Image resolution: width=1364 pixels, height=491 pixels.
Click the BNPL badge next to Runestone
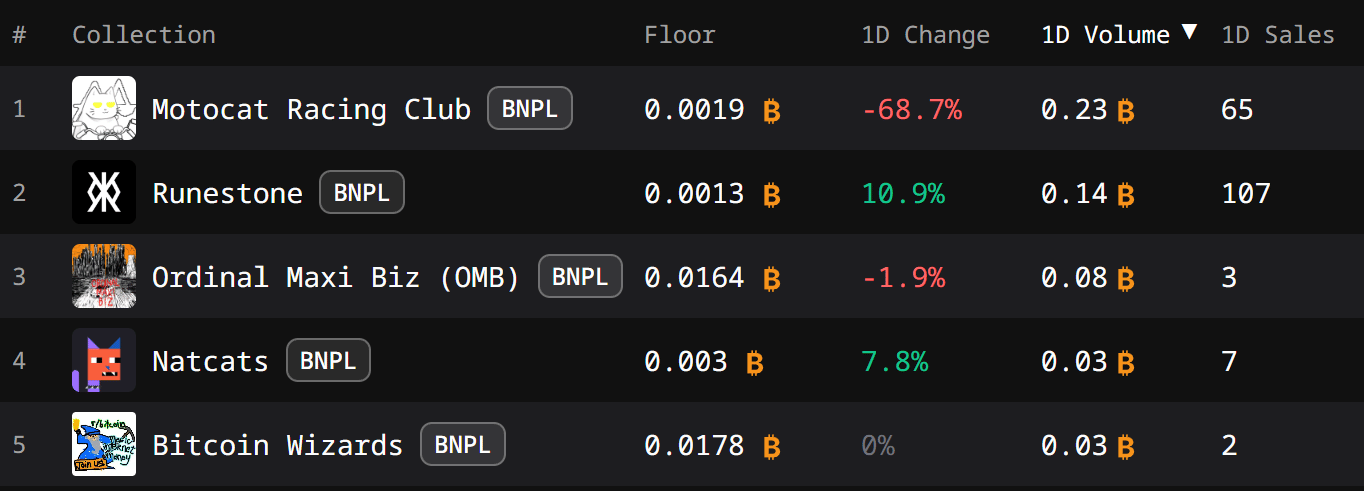pyautogui.click(x=362, y=192)
